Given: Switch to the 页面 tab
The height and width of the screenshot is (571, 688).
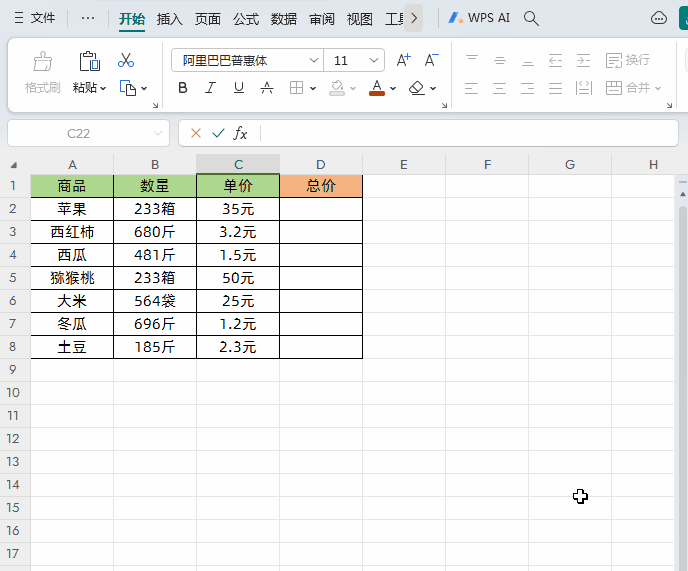Looking at the screenshot, I should coord(208,19).
